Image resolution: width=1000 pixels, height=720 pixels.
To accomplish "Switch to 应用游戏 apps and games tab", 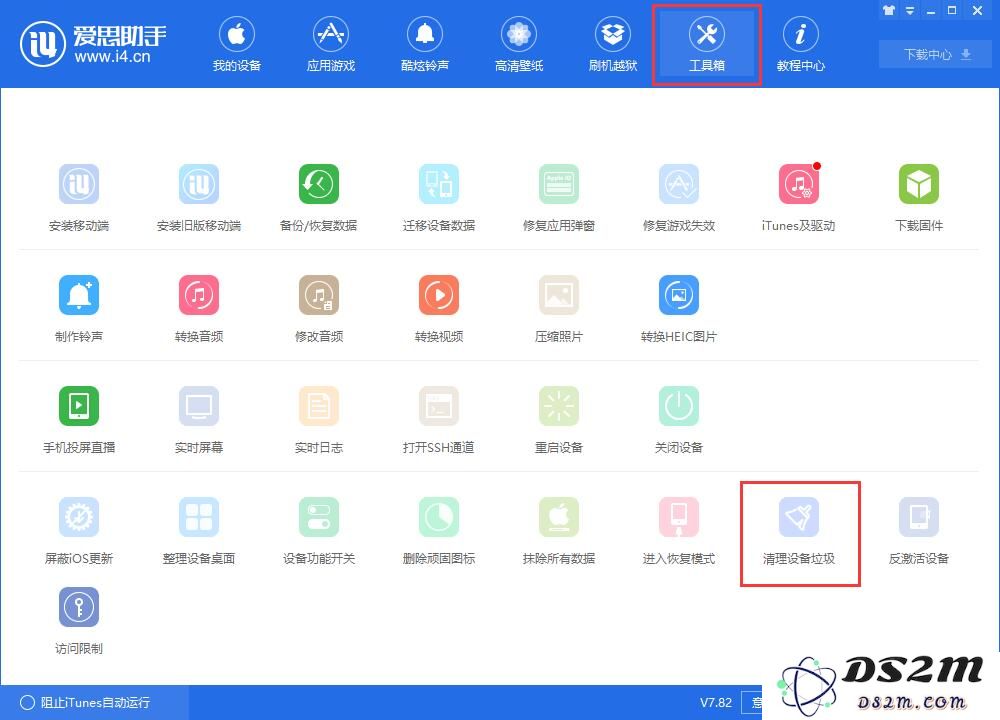I will click(330, 44).
